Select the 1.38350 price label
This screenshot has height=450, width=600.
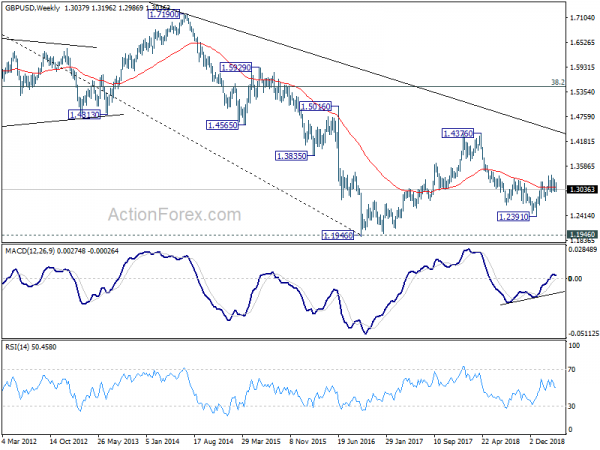point(291,156)
